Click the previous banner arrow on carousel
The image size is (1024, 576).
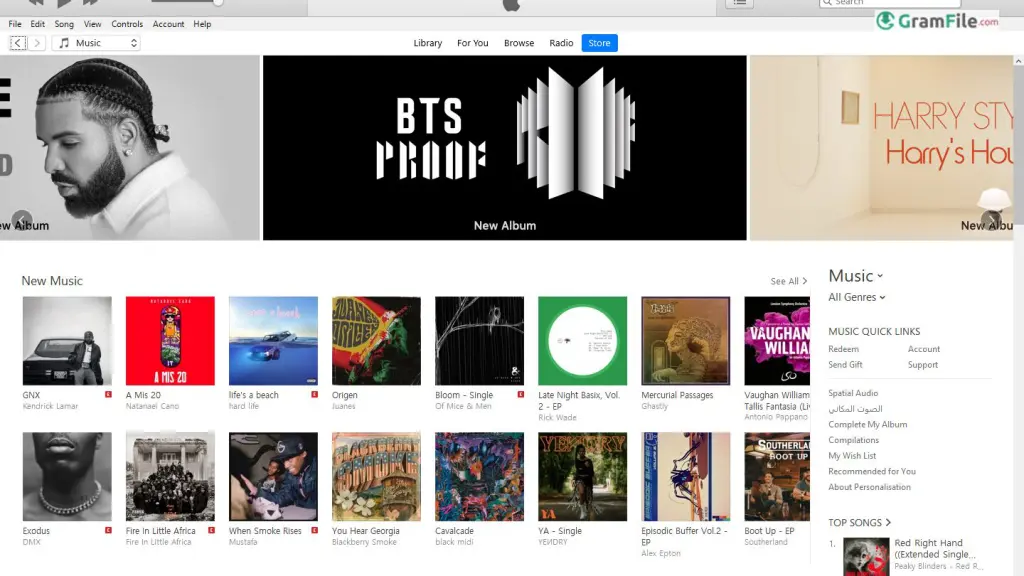(22, 221)
